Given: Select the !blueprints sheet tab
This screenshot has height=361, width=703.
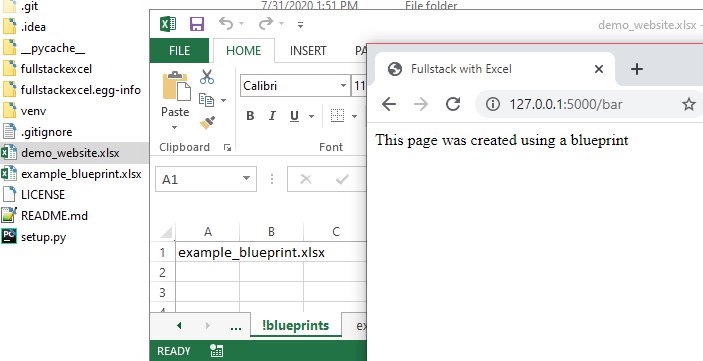Looking at the screenshot, I should tap(296, 326).
